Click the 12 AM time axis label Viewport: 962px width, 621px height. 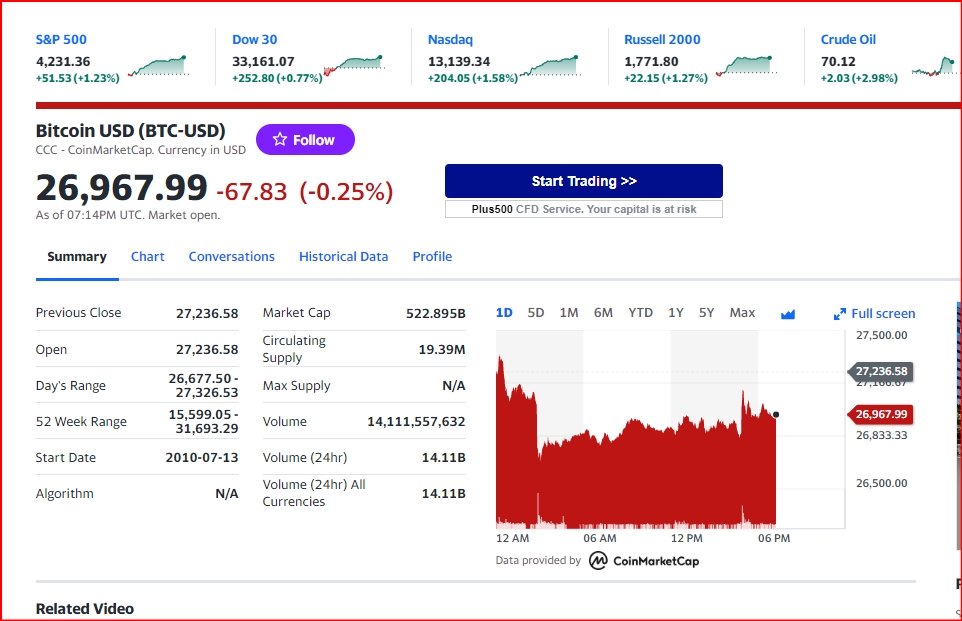click(512, 538)
